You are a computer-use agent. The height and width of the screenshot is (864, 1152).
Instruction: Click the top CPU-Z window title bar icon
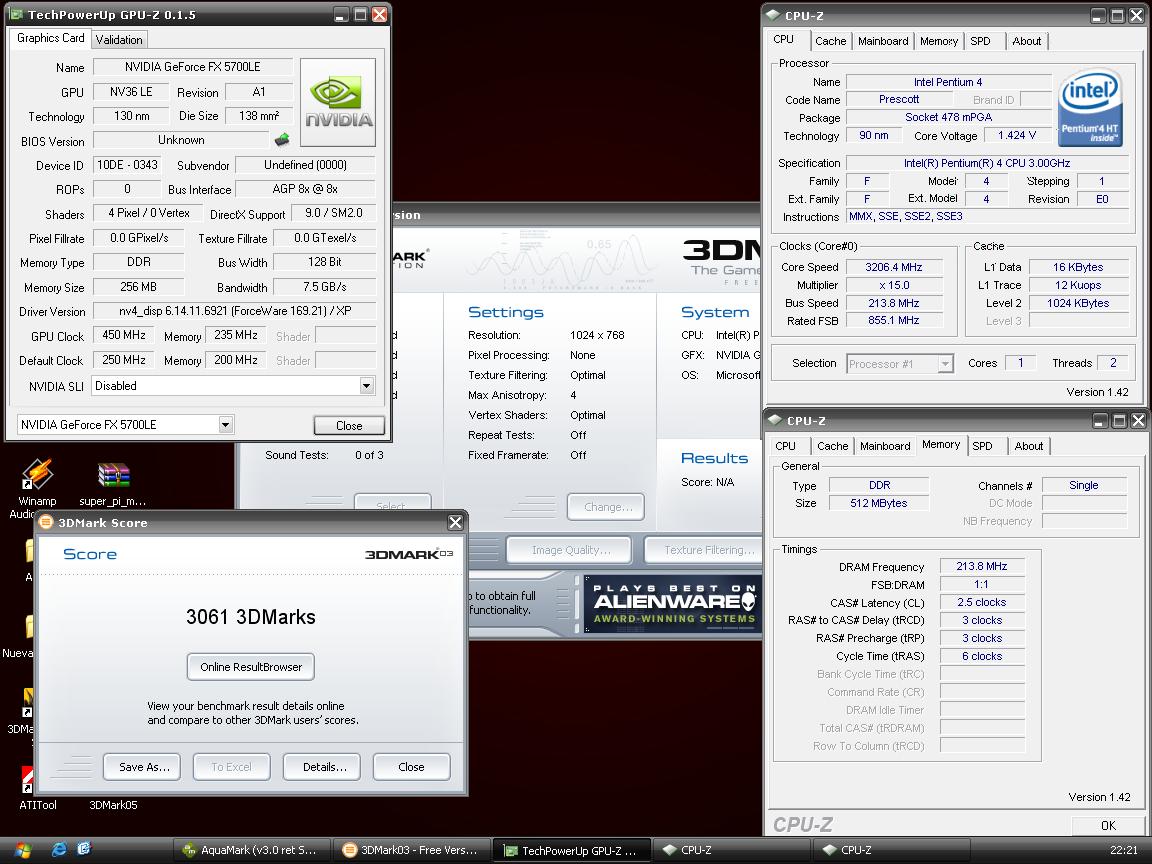click(x=773, y=15)
